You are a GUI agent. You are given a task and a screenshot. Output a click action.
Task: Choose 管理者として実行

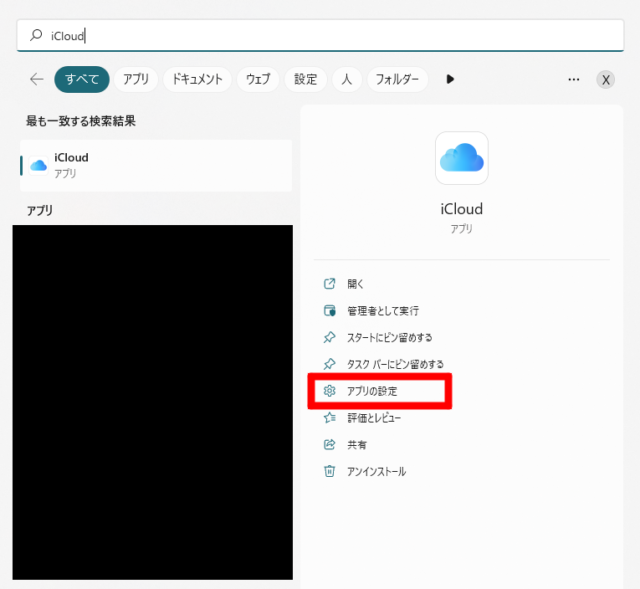pyautogui.click(x=383, y=311)
